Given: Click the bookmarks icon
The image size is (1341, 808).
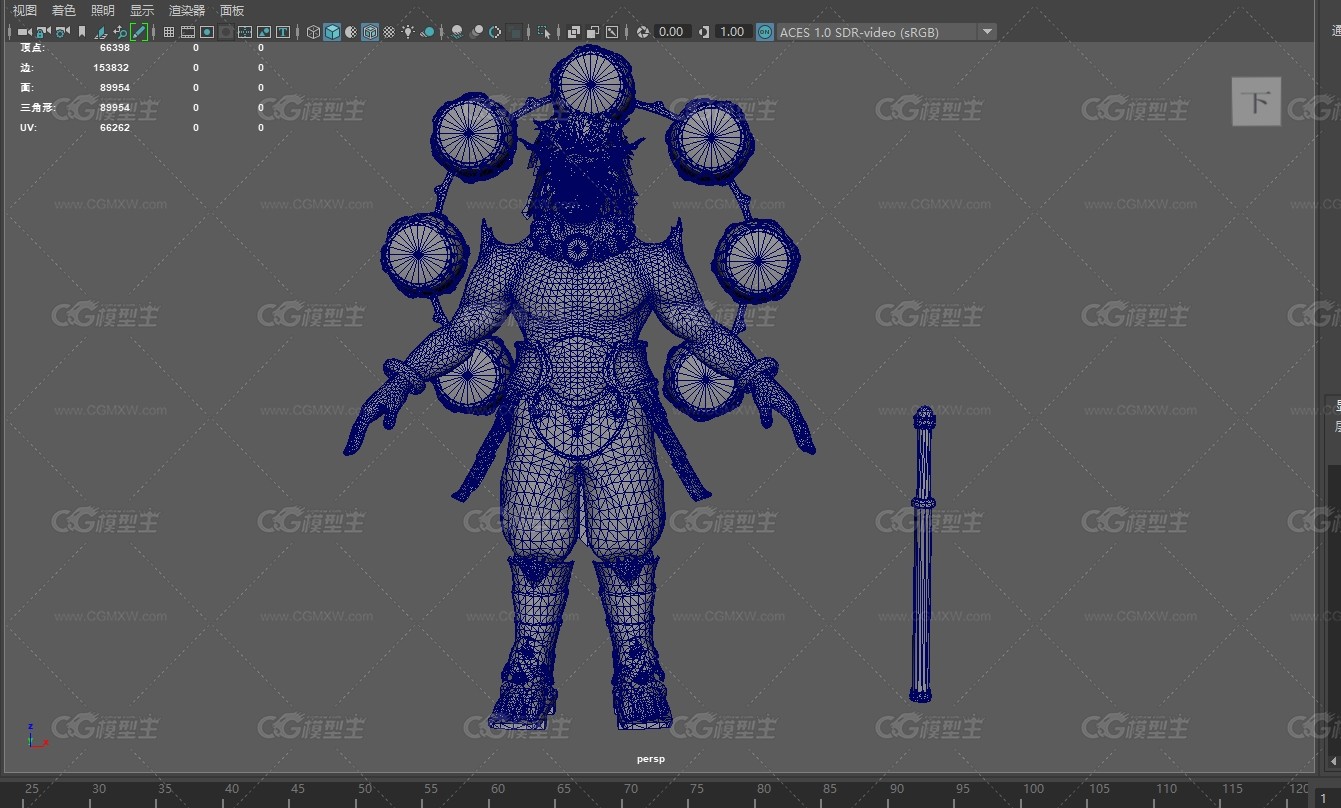Looking at the screenshot, I should pos(82,32).
